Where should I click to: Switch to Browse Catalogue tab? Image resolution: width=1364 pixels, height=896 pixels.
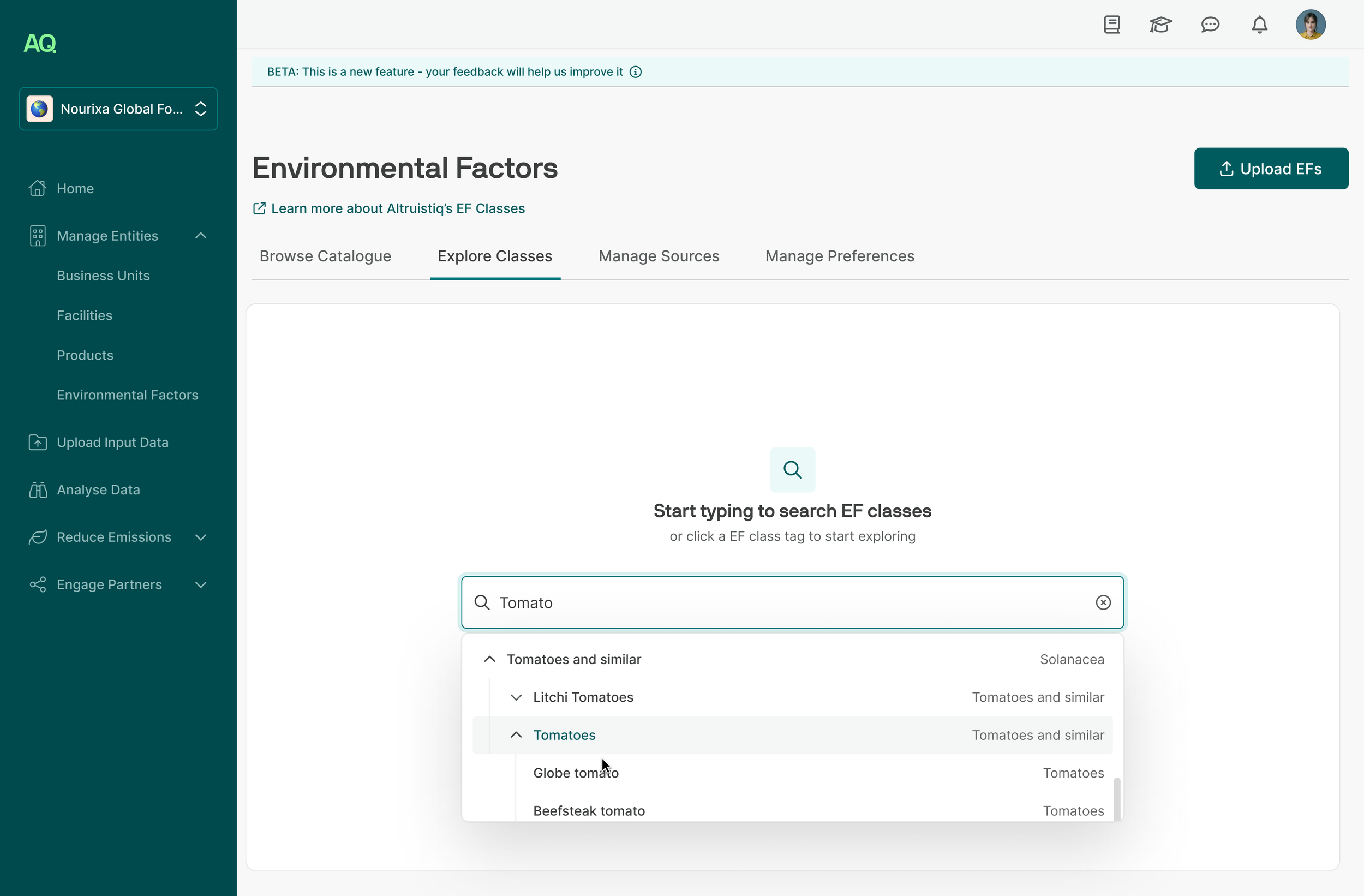tap(325, 256)
